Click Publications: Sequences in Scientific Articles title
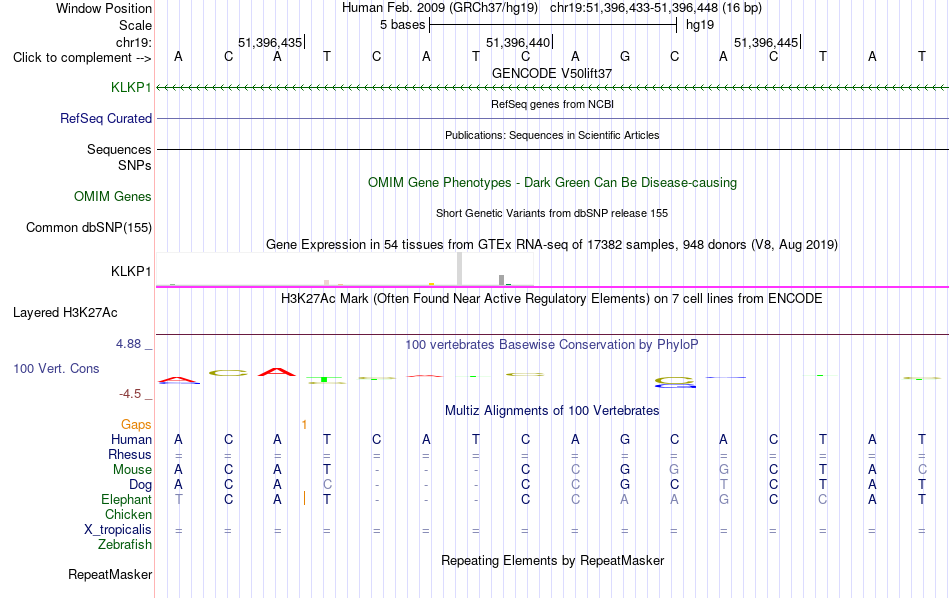950x598 pixels. (x=552, y=135)
